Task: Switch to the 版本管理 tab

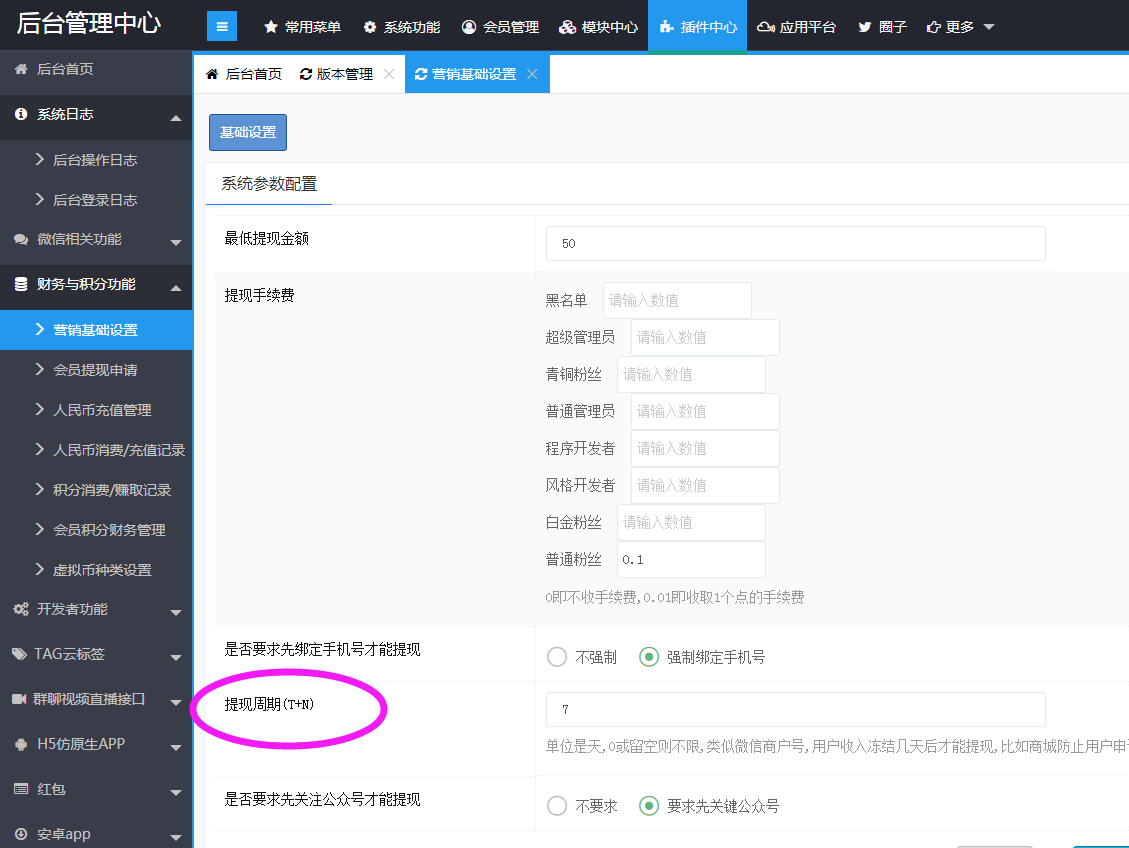Action: click(x=337, y=74)
